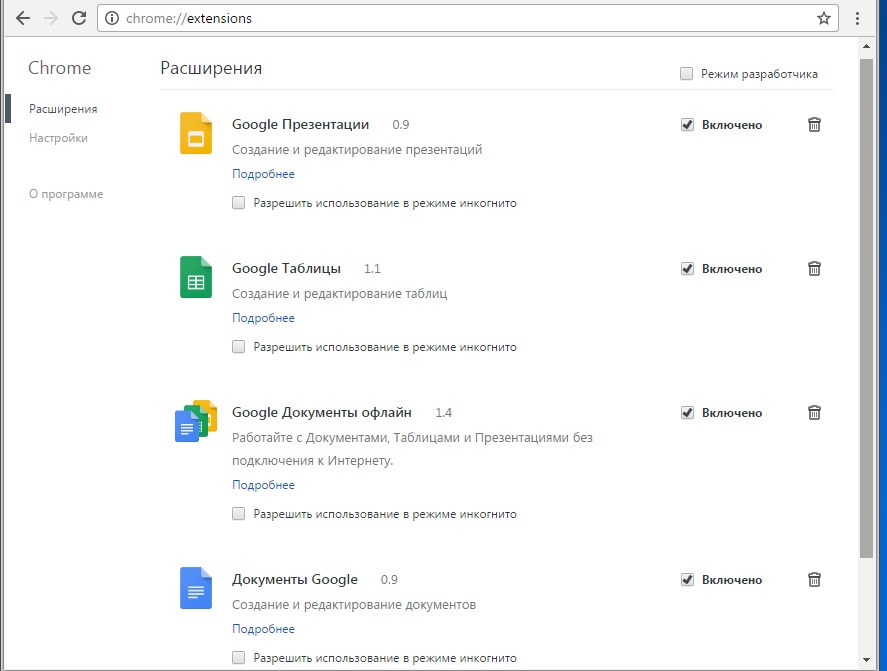887x671 pixels.
Task: Click the Google Презентации extension title
Action: click(300, 124)
